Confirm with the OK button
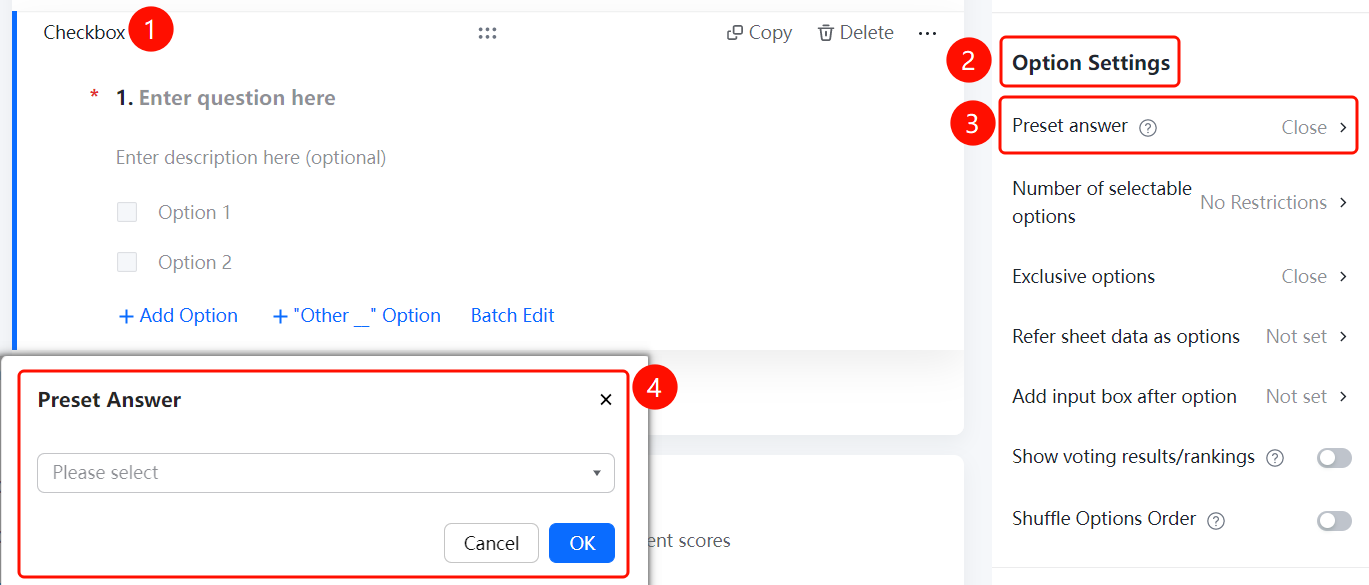 click(582, 543)
